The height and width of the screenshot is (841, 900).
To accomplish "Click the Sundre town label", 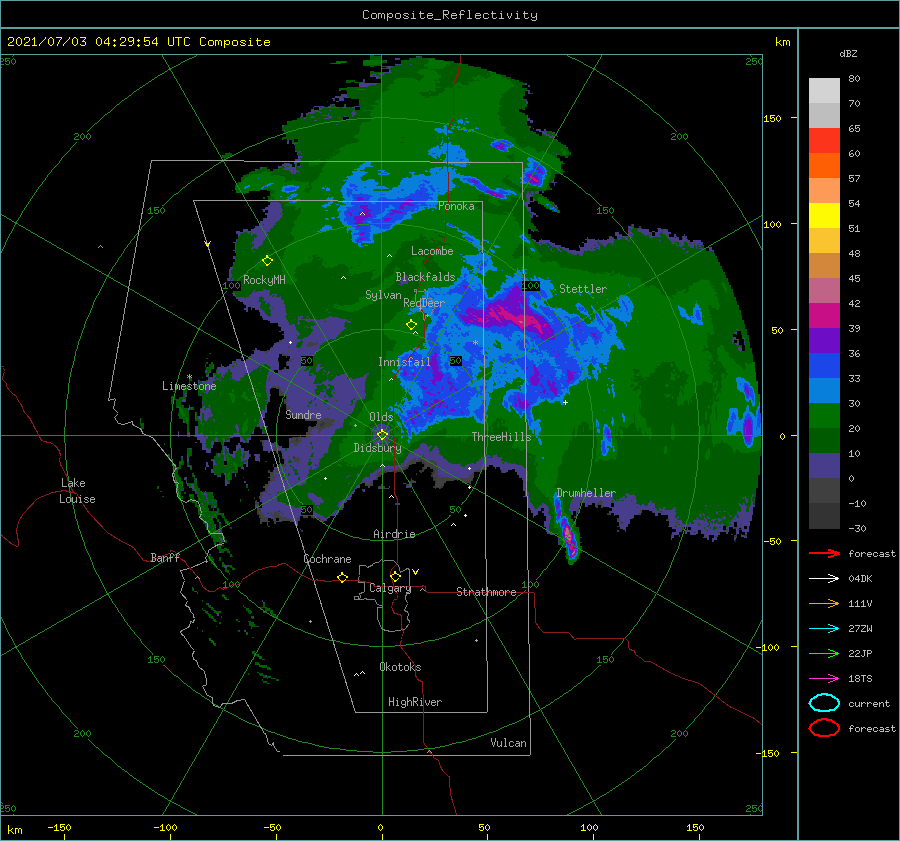I will tap(303, 414).
